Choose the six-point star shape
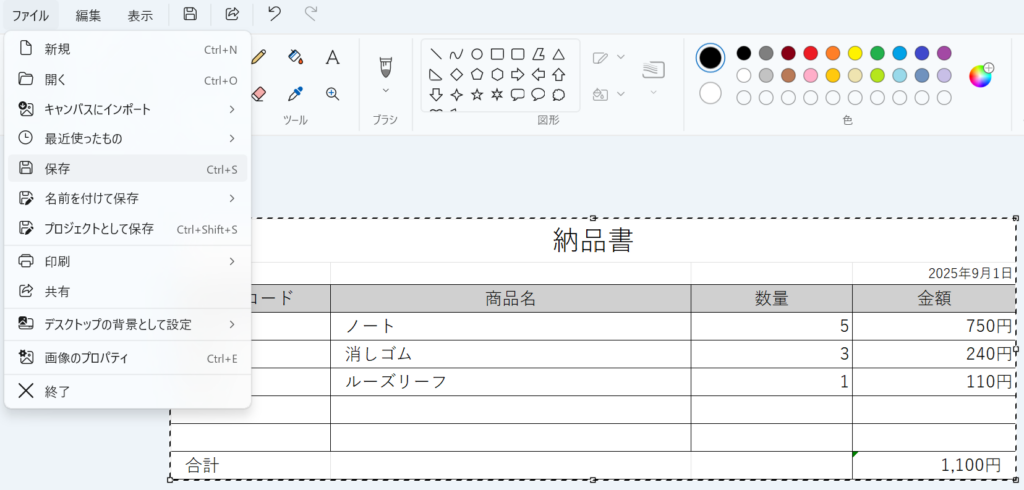 click(x=497, y=95)
